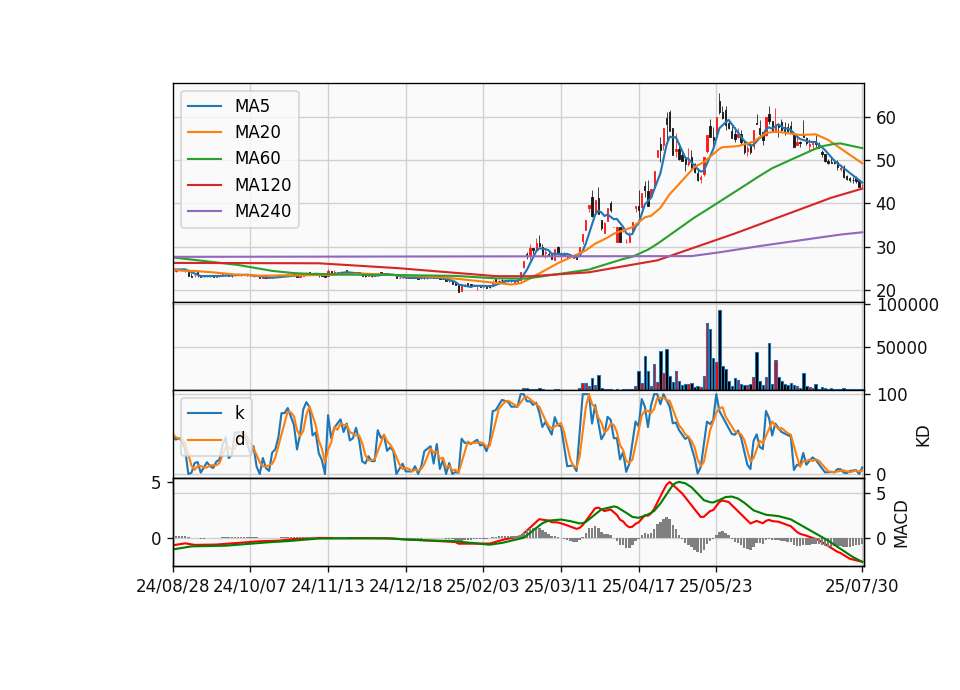The height and width of the screenshot is (690, 960).
Task: Click the MA5 legend label
Action: click(x=252, y=106)
